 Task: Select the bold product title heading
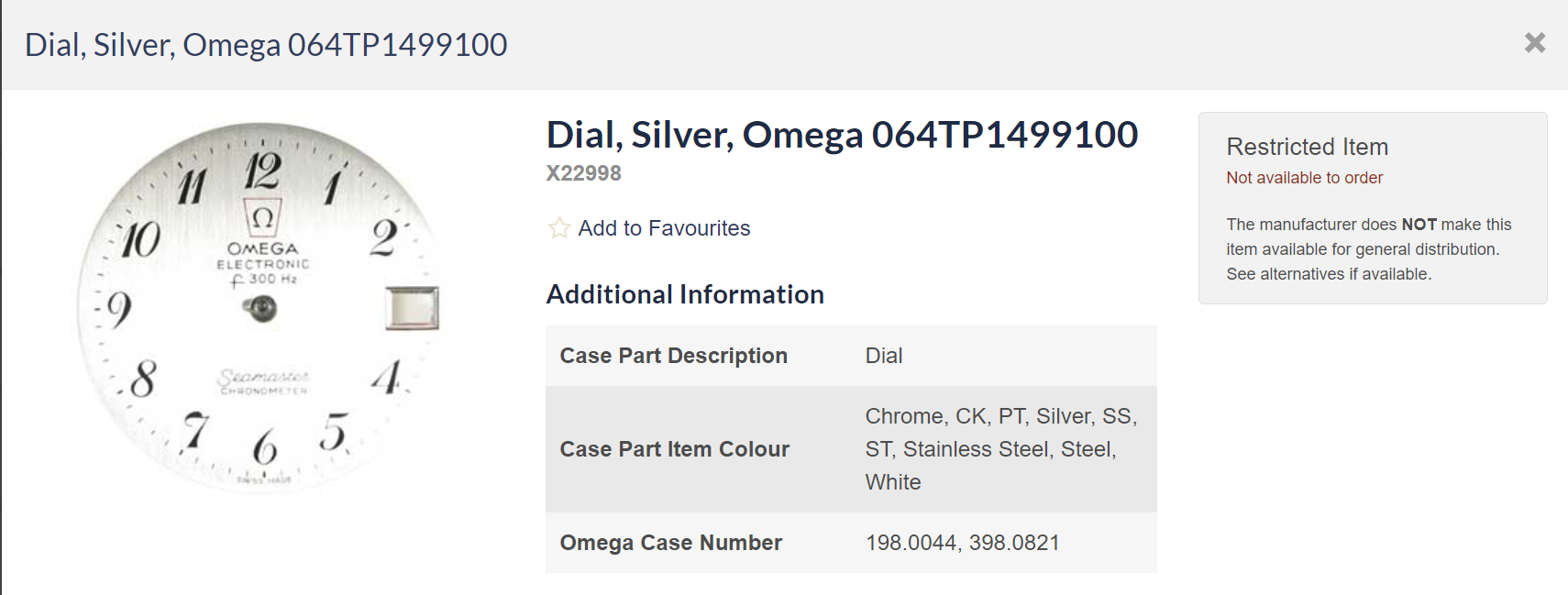click(x=842, y=135)
